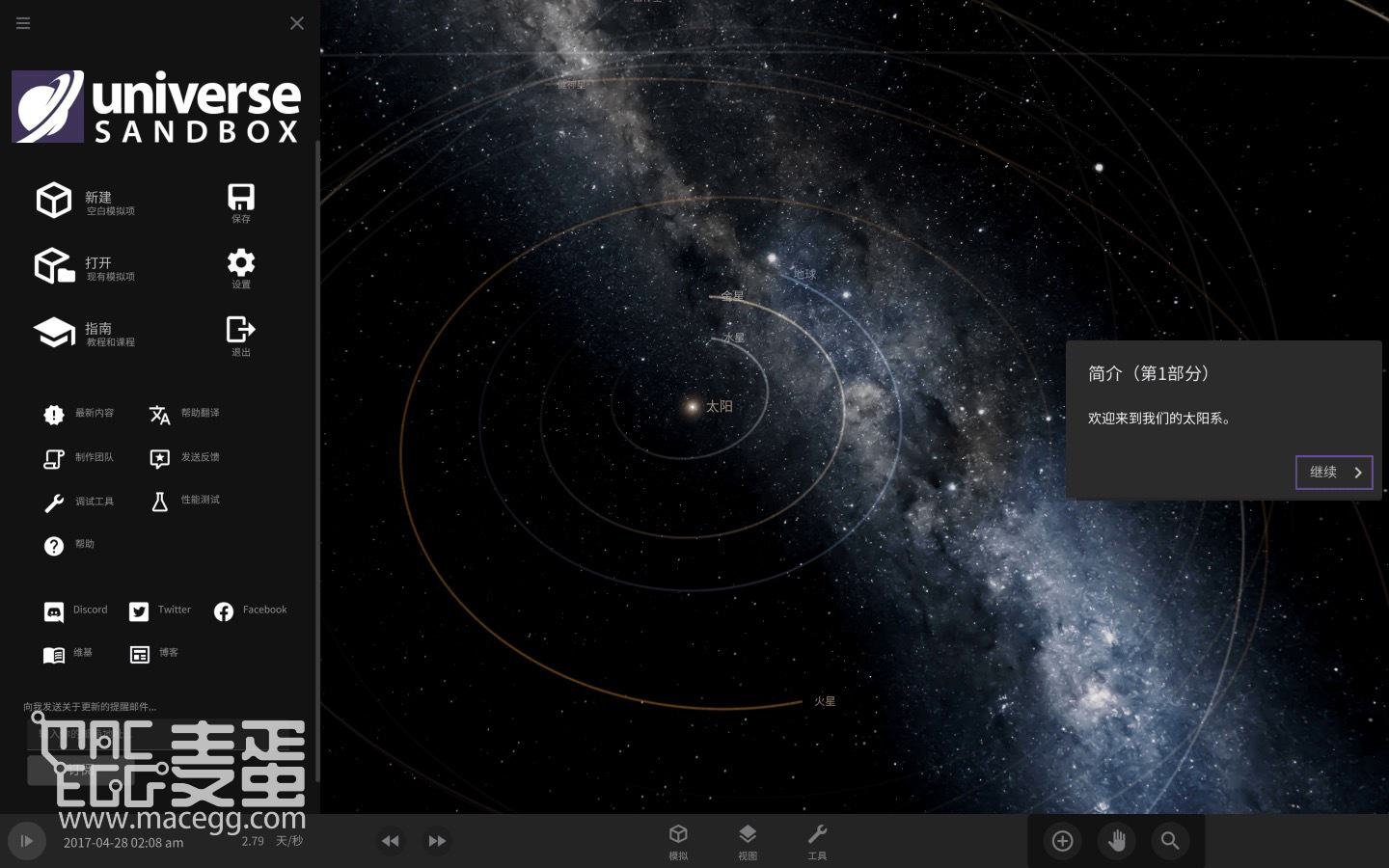Open the Tools tab (工具)
The height and width of the screenshot is (868, 1389).
(x=817, y=841)
